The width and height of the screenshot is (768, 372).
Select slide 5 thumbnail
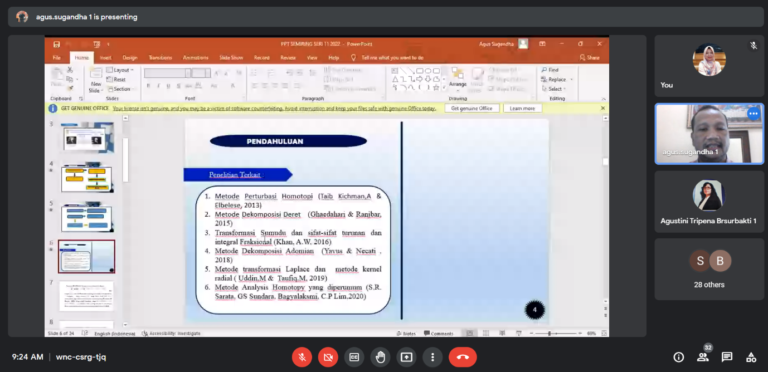87,217
